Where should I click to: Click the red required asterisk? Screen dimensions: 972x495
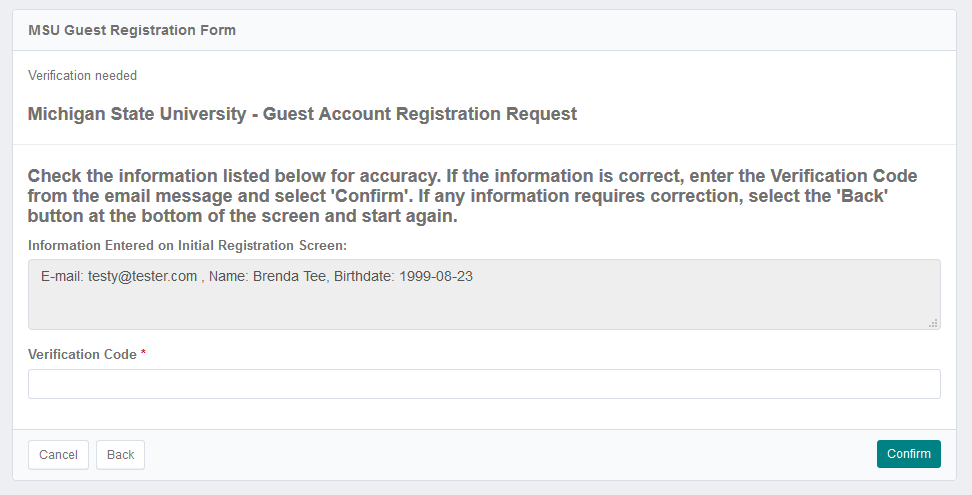tap(144, 355)
